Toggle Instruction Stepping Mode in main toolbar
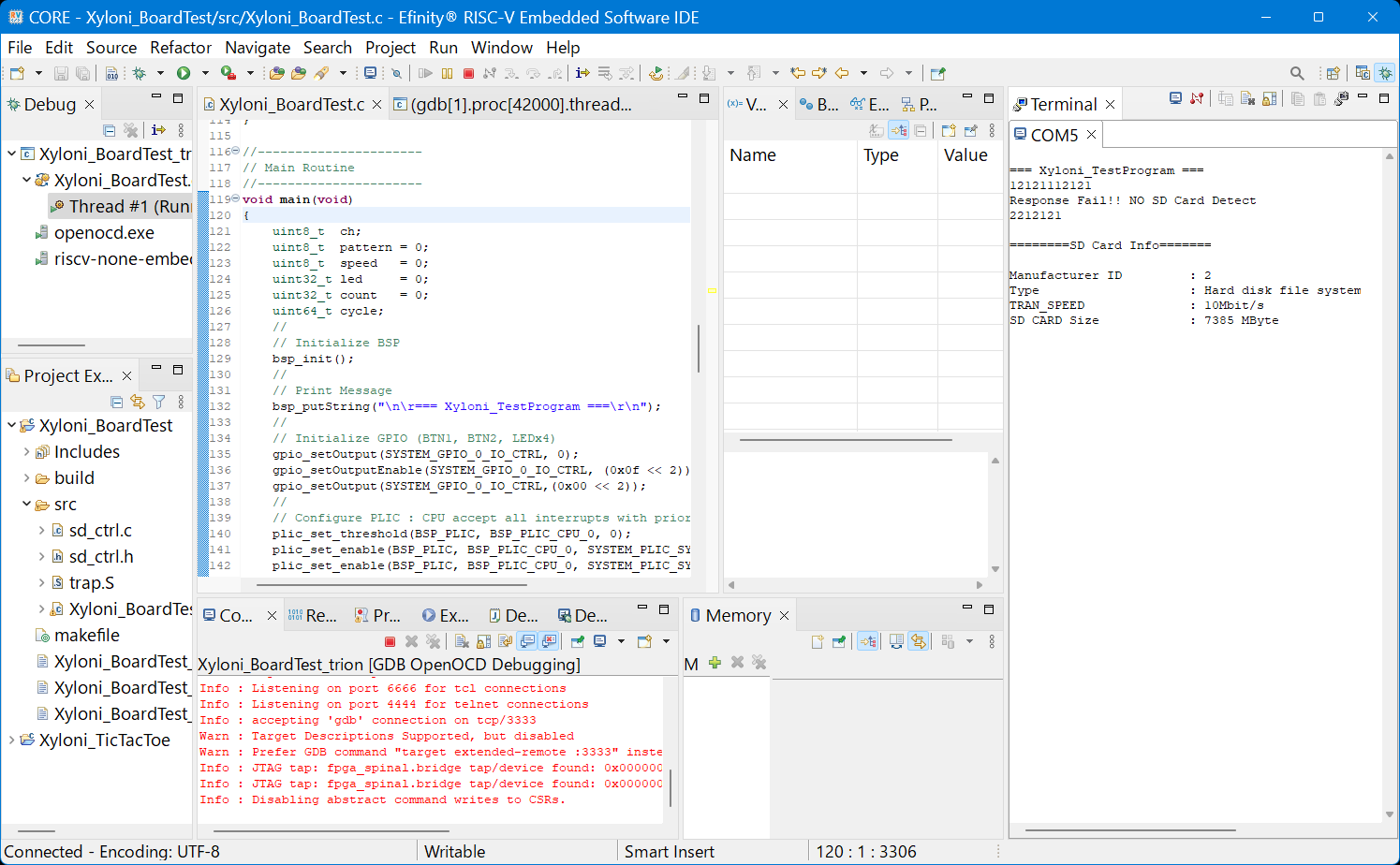 click(x=582, y=73)
